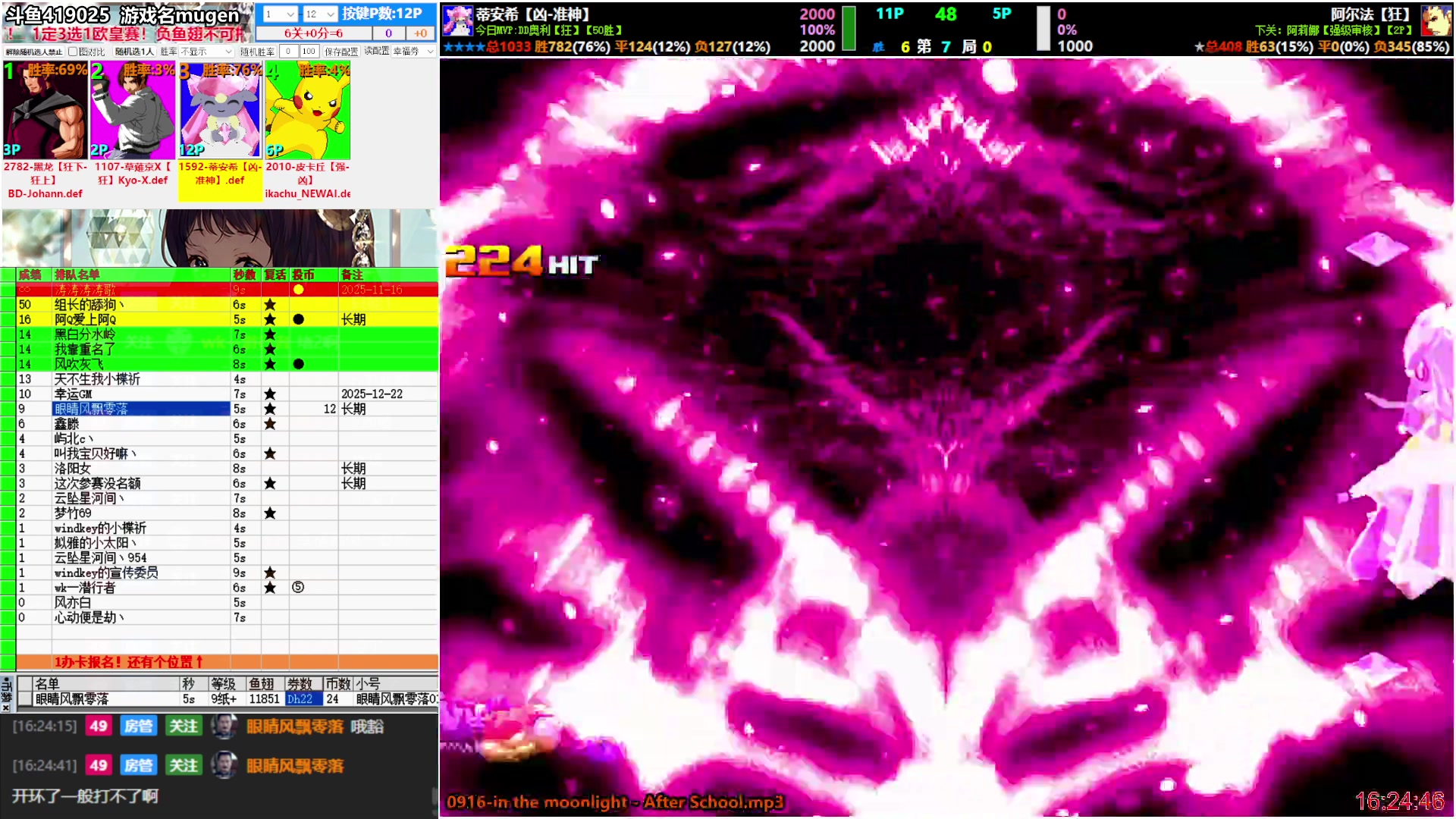The height and width of the screenshot is (819, 1456).
Task: Click the star icon in 鑫滕 row
Action: [x=270, y=424]
